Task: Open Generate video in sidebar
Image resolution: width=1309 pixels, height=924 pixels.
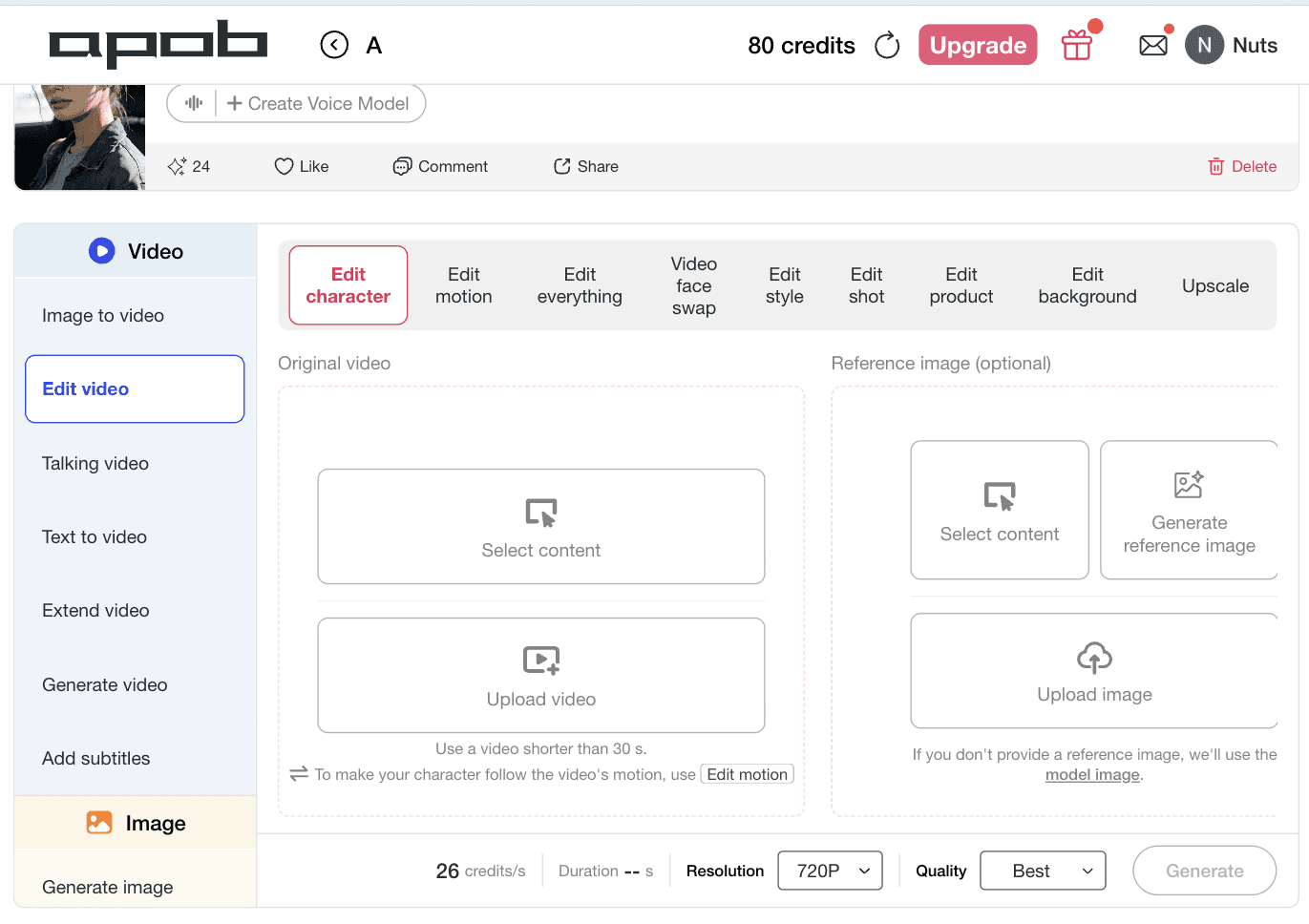Action: [135, 684]
